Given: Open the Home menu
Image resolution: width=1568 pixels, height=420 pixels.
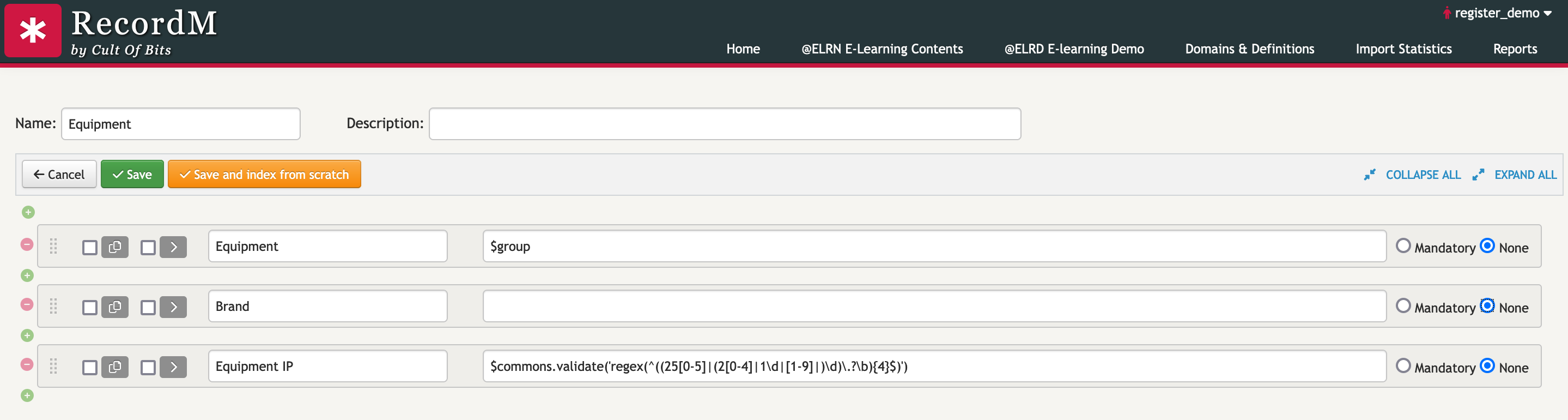Looking at the screenshot, I should pos(743,49).
